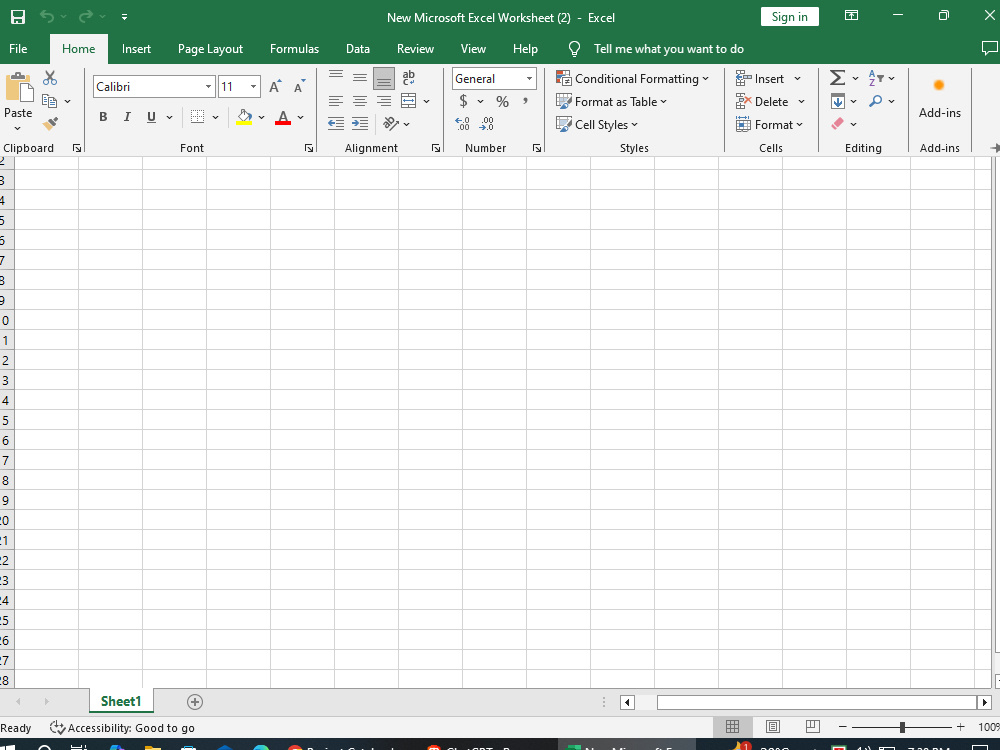1000x750 pixels.
Task: Select the Format Painter brush
Action: point(50,124)
